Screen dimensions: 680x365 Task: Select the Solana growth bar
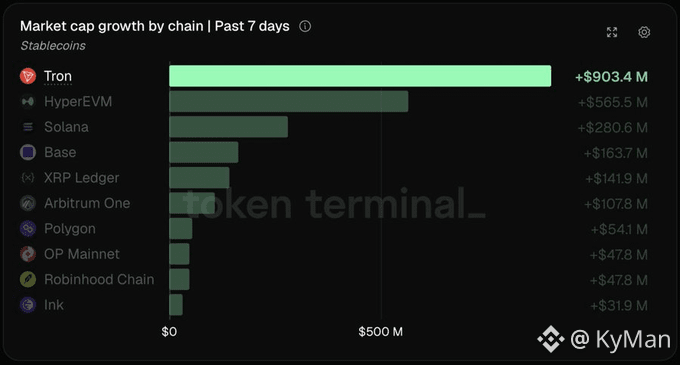click(x=229, y=127)
